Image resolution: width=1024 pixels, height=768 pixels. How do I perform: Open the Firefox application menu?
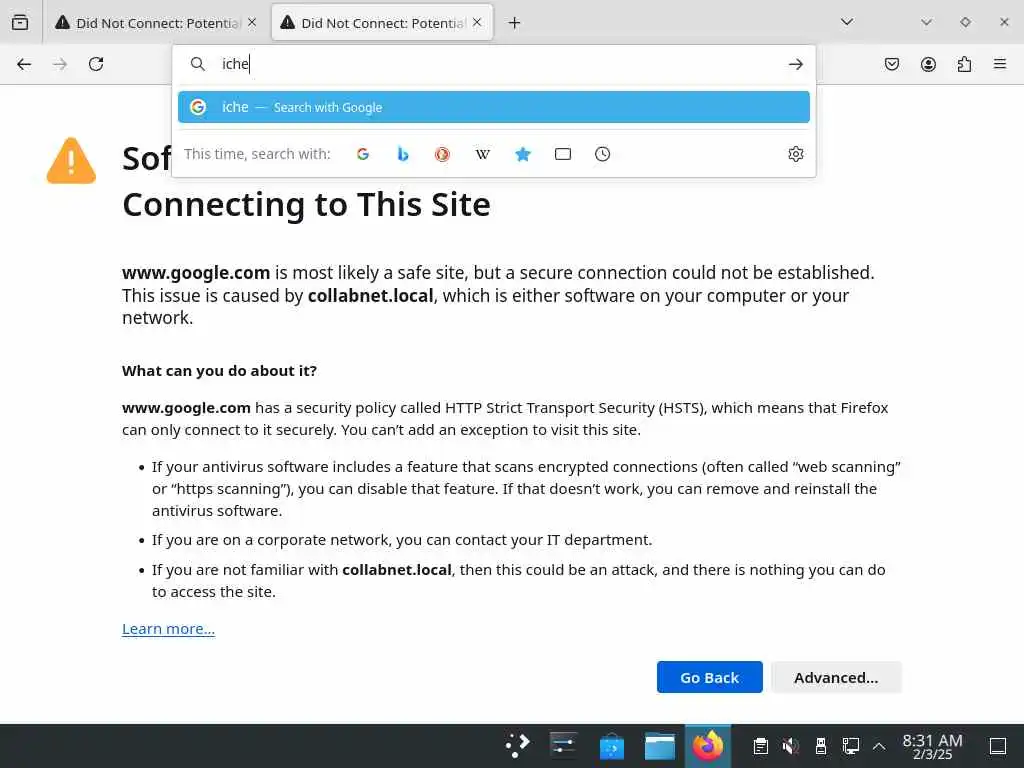(x=1000, y=64)
